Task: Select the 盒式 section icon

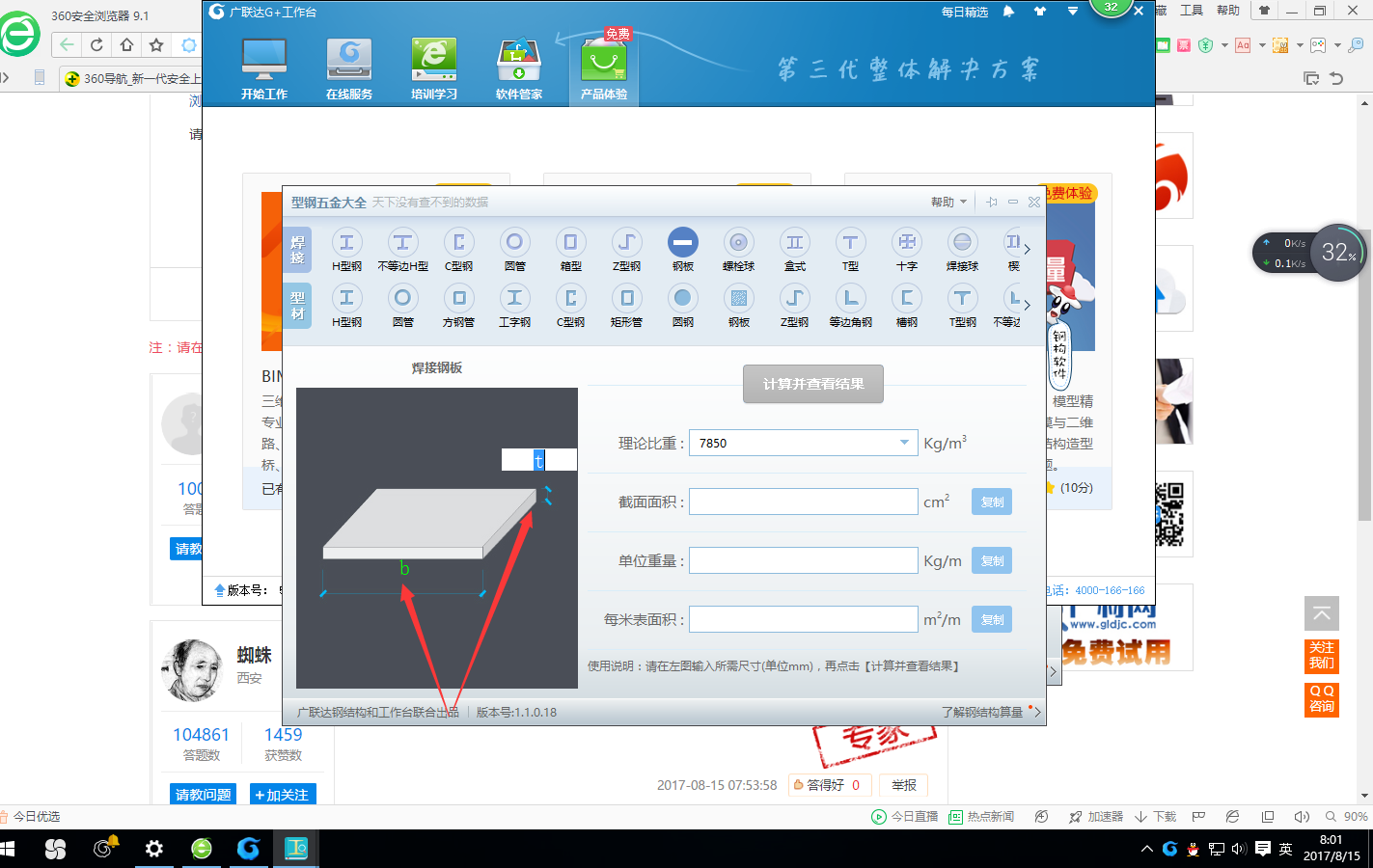Action: [794, 250]
